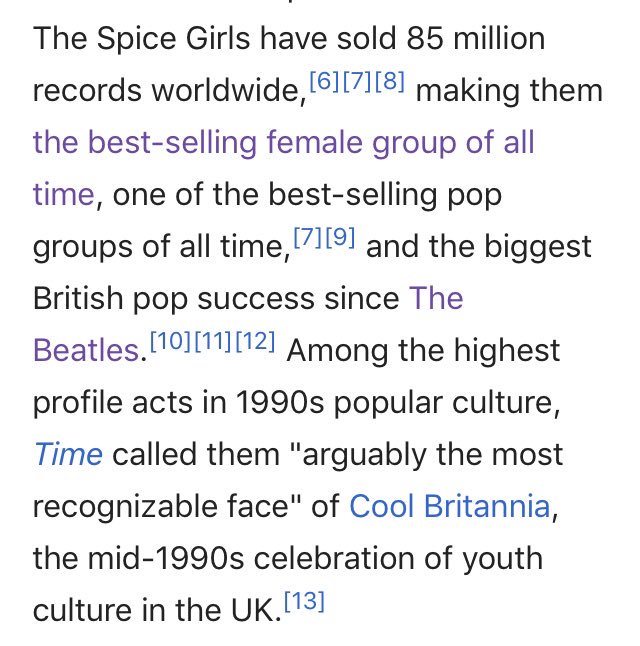The height and width of the screenshot is (646, 640).
Task: Open citation [7] after 'records worldwide'
Action: point(357,81)
